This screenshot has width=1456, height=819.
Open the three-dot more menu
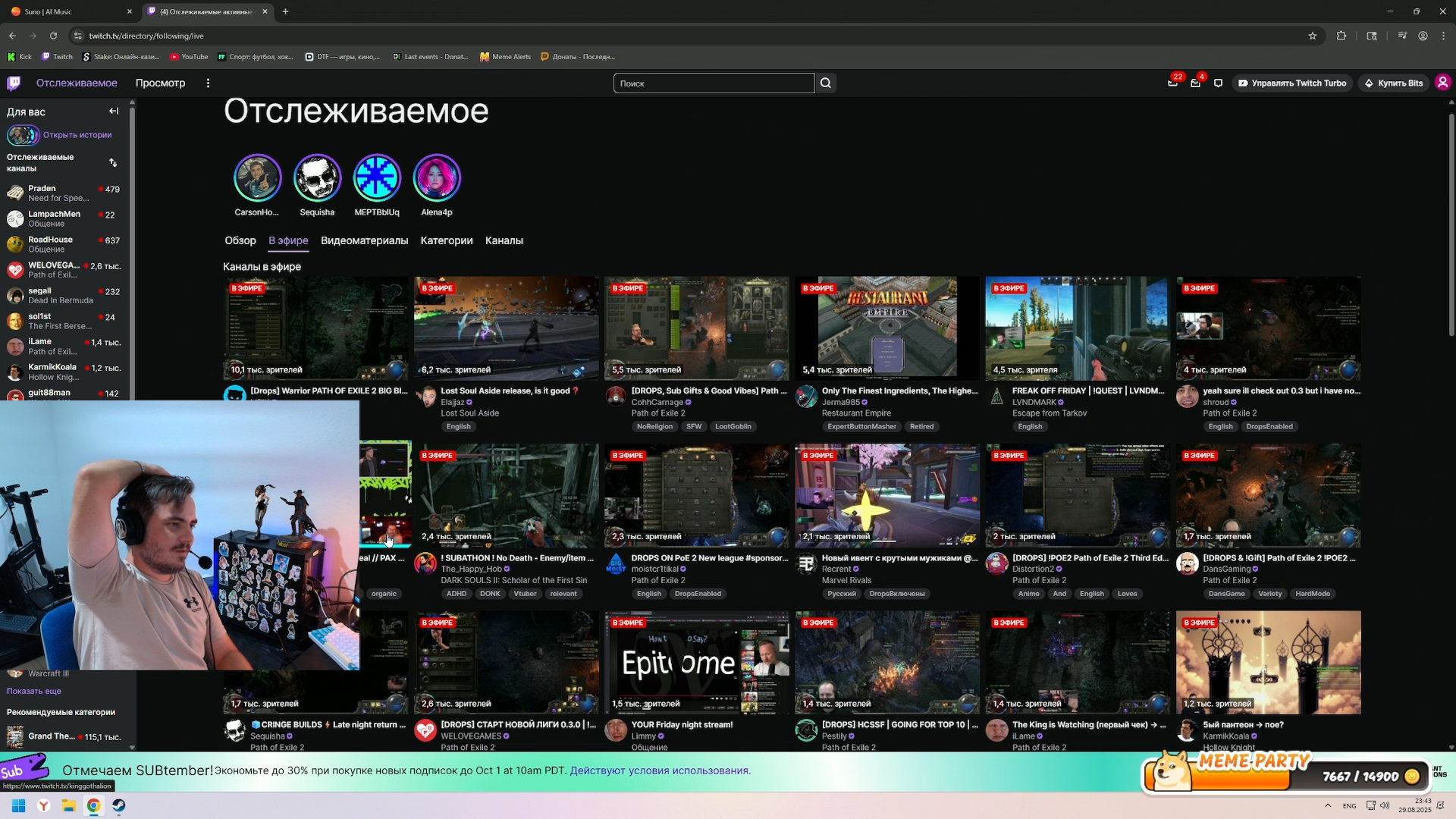point(208,83)
